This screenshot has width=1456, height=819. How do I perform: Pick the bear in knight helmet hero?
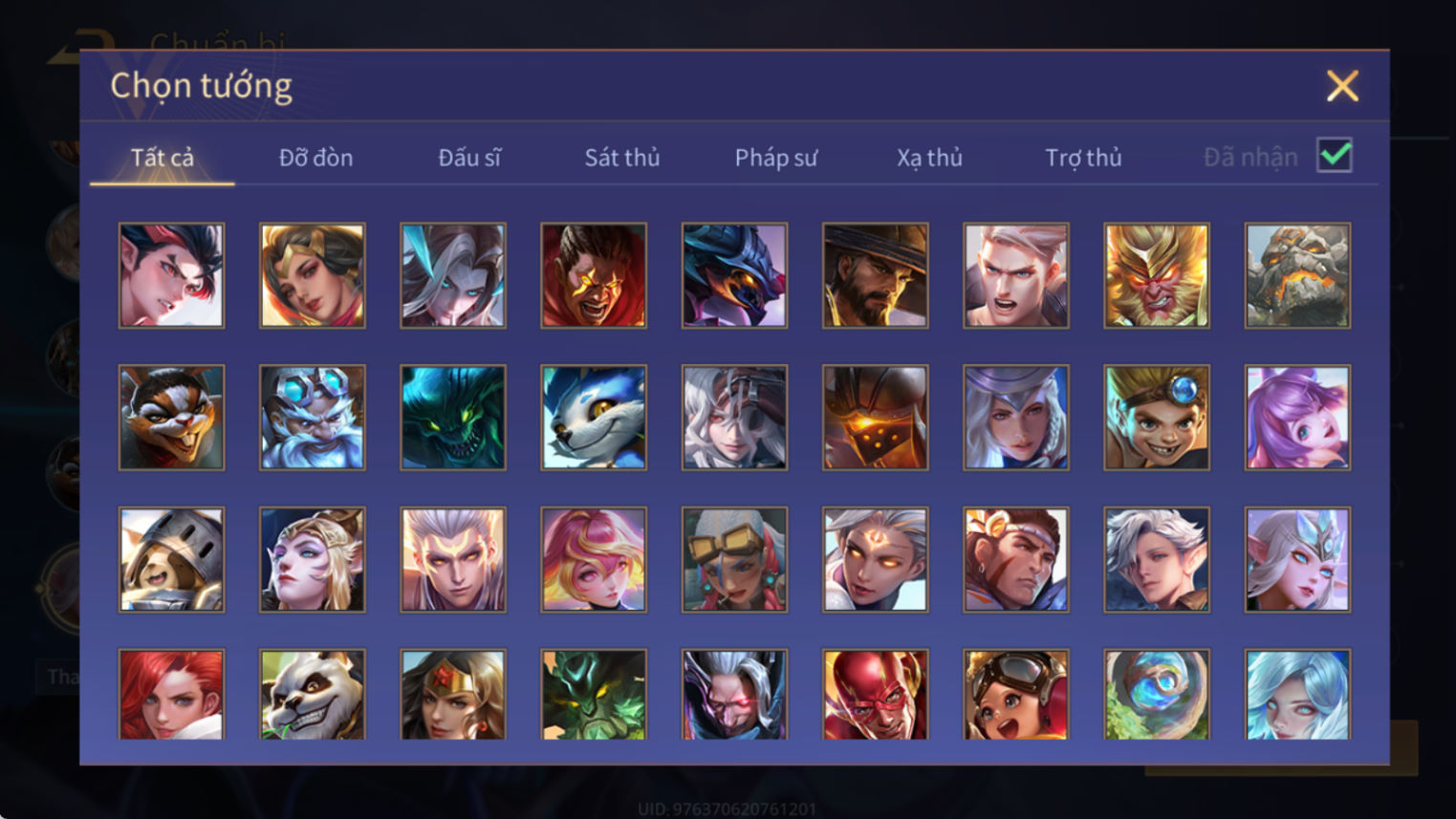coord(171,559)
